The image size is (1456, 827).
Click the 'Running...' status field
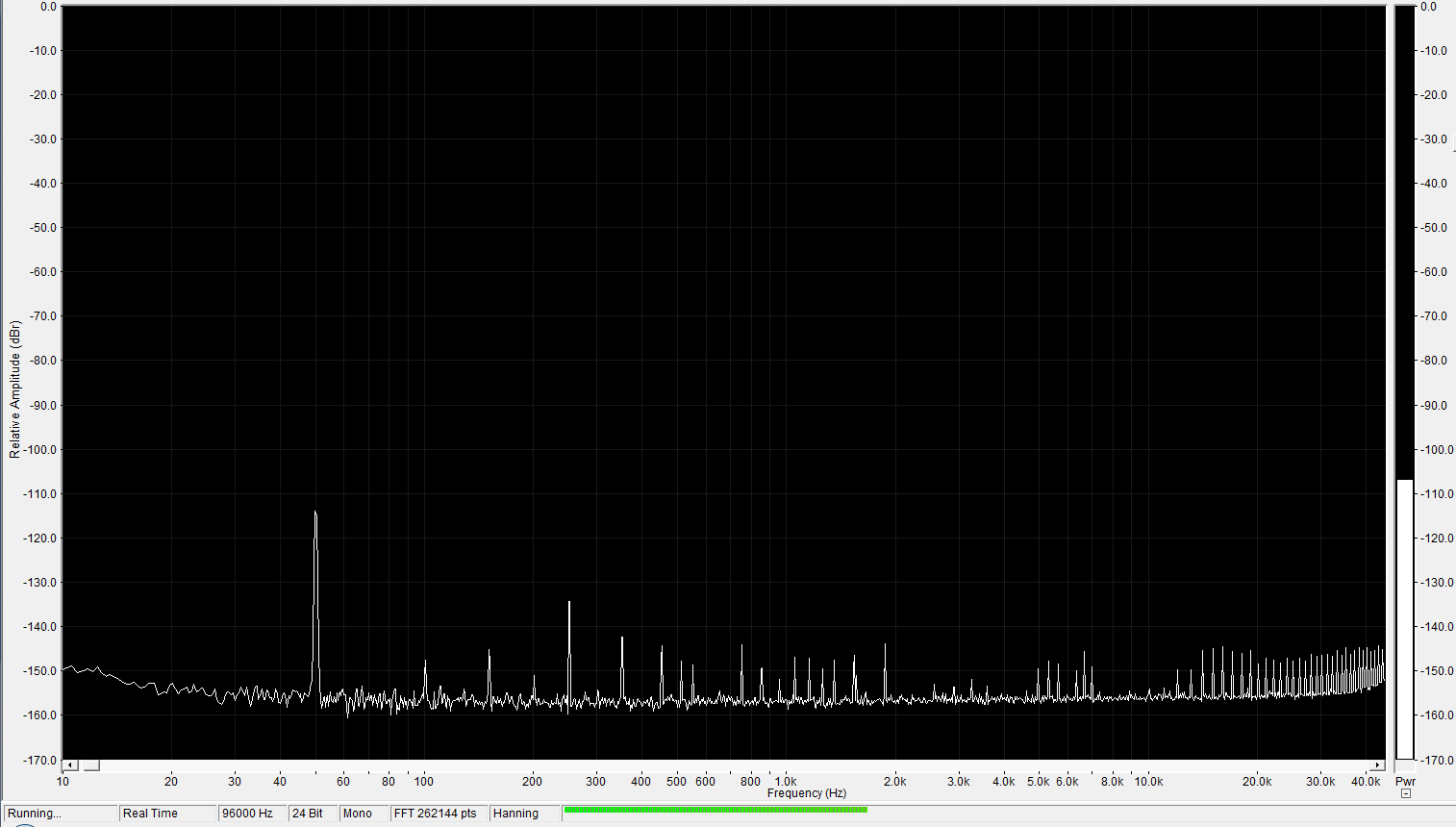pyautogui.click(x=61, y=814)
